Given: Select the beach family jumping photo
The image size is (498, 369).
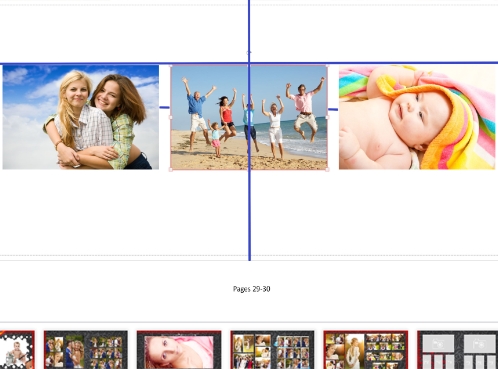Looking at the screenshot, I should click(x=249, y=117).
